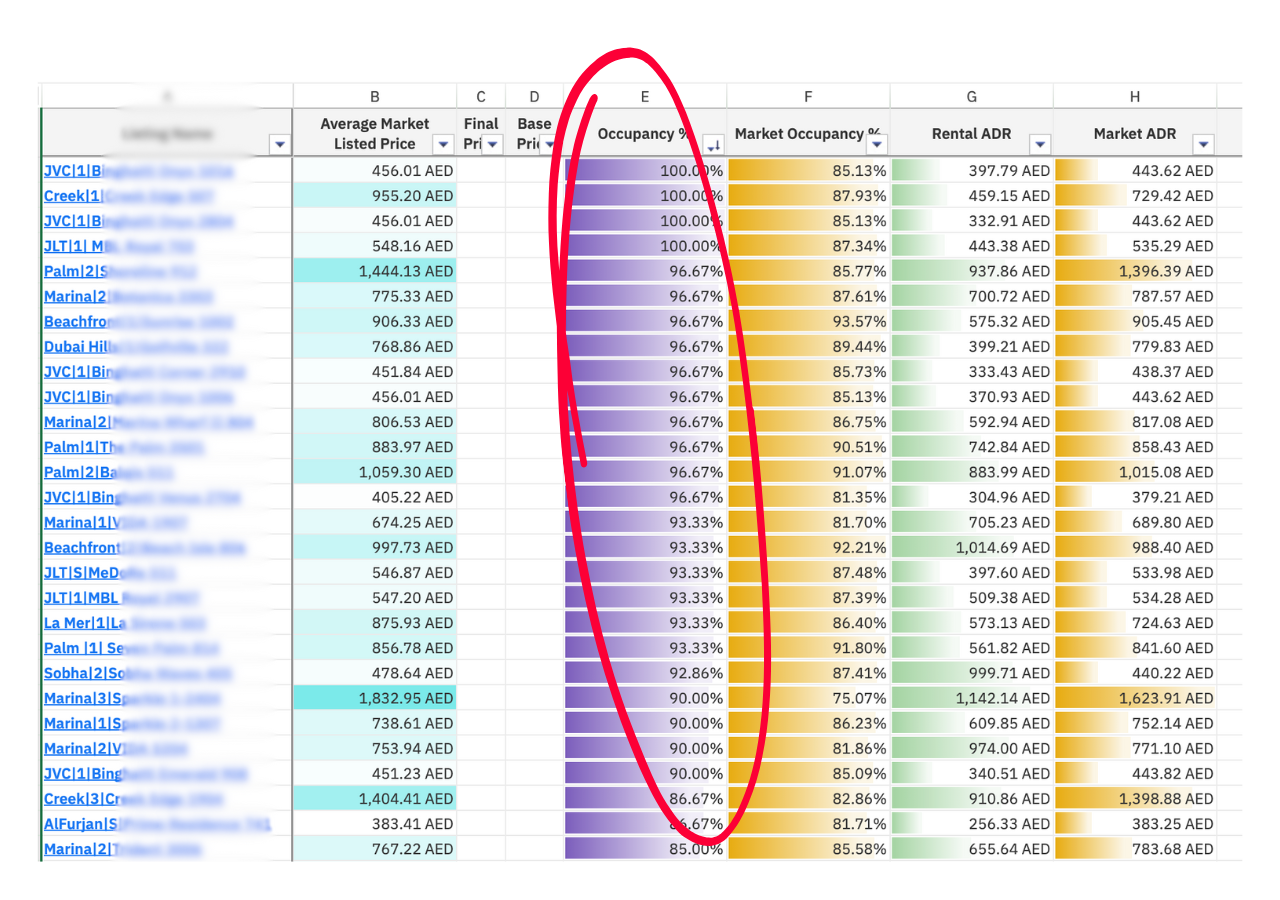Image resolution: width=1280 pixels, height=900 pixels.
Task: Select column B header
Action: [375, 96]
